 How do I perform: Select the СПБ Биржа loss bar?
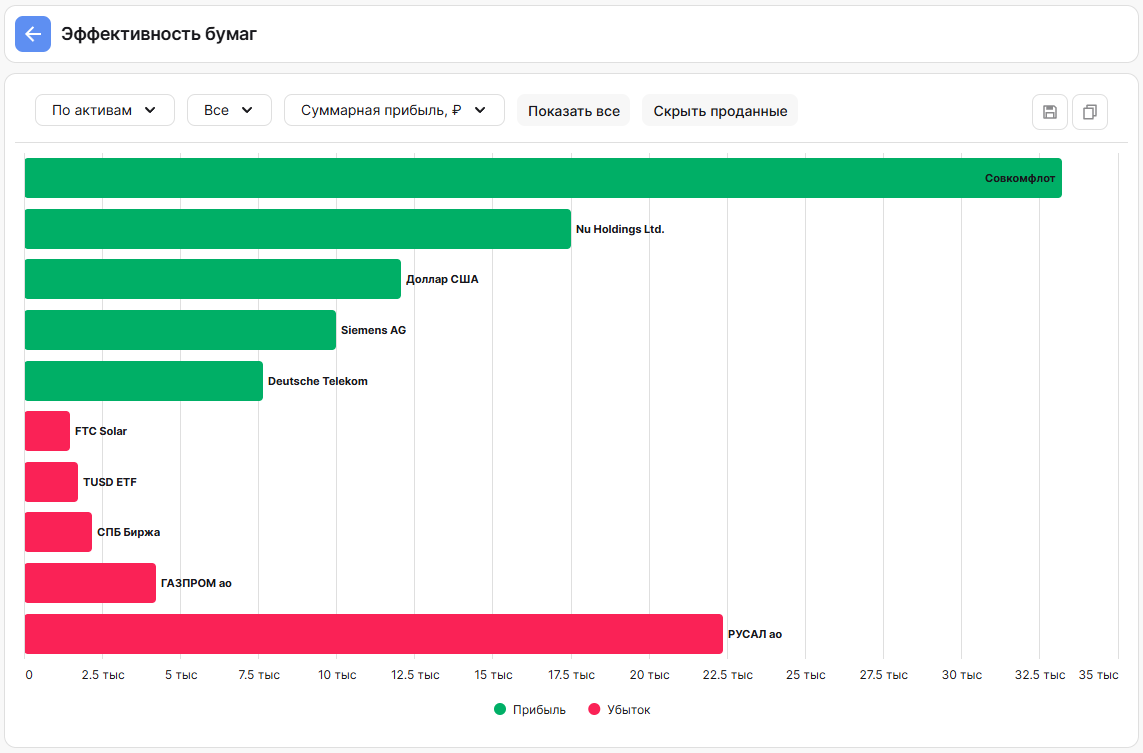(x=58, y=532)
